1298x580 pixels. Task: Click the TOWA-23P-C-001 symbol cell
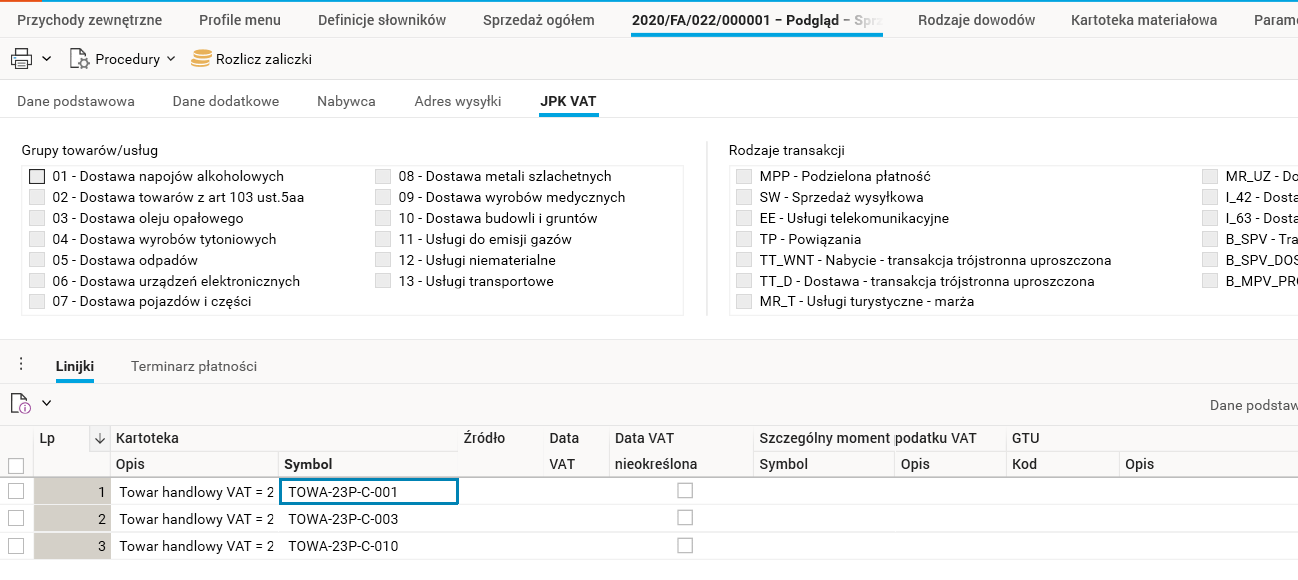pos(368,491)
